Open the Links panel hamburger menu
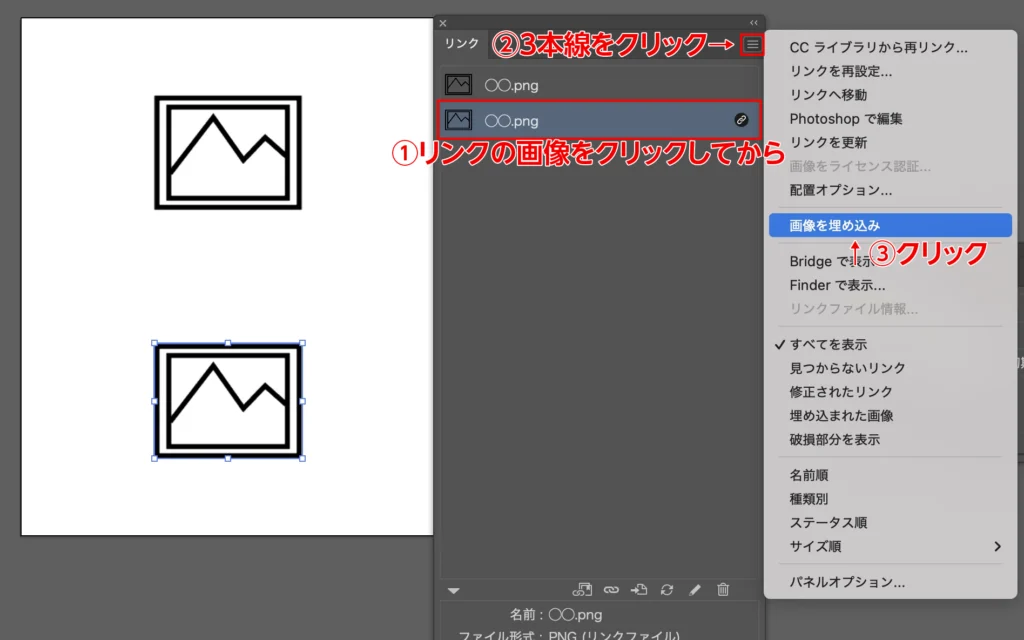1024x640 pixels. (752, 44)
